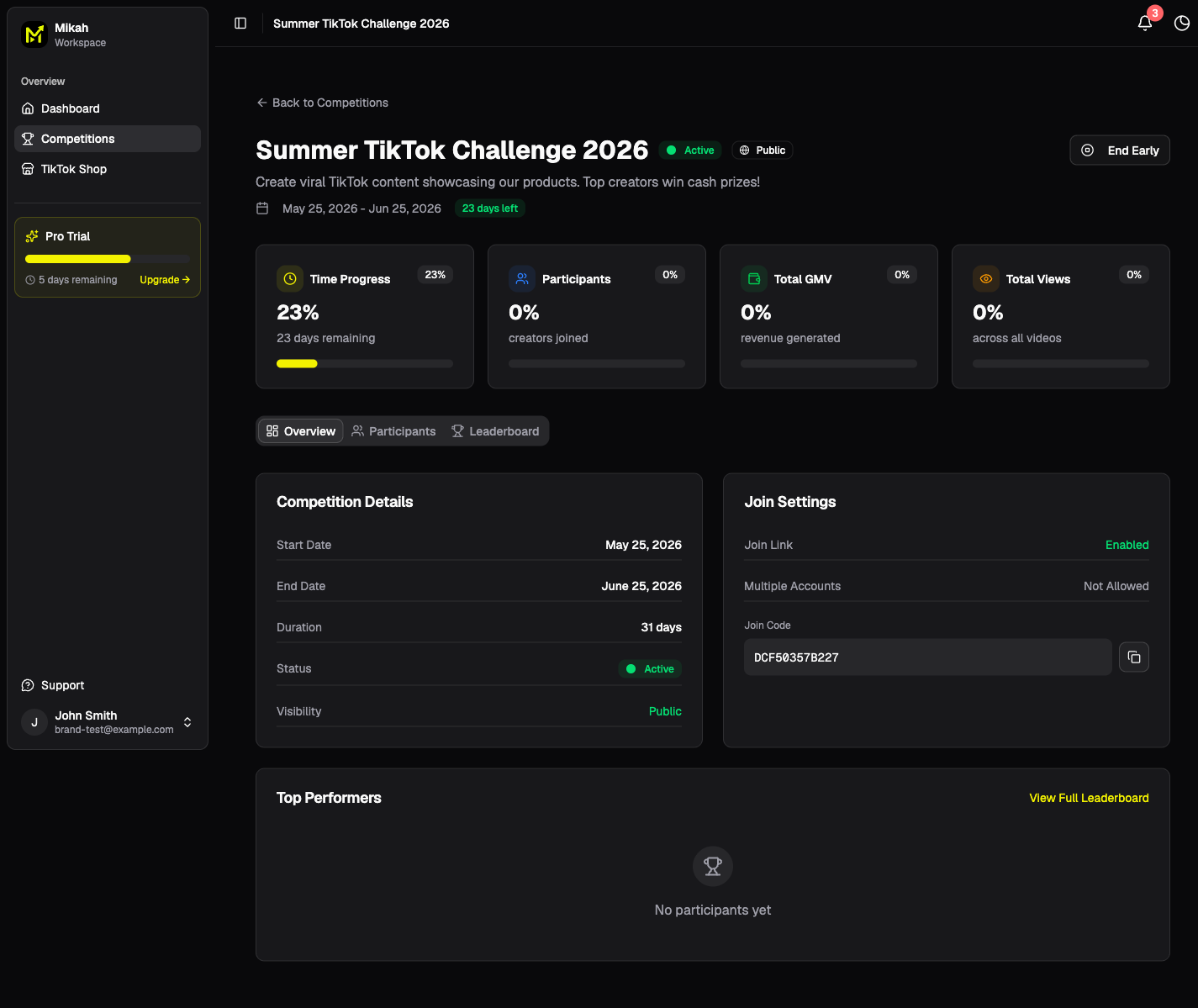This screenshot has height=1008, width=1198.
Task: Click the Time Progress clock icon
Action: 290,279
